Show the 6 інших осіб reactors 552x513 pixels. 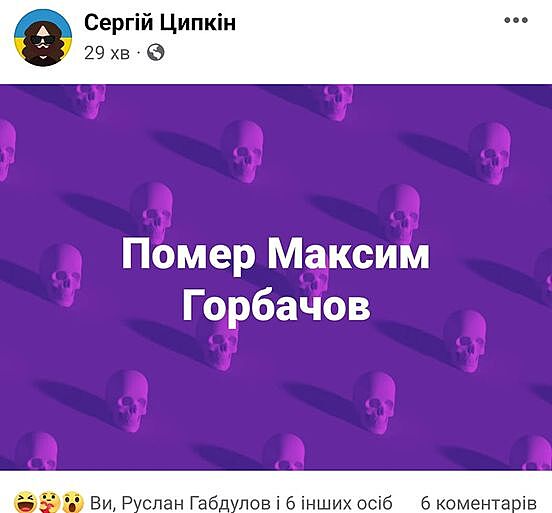pyautogui.click(x=339, y=503)
